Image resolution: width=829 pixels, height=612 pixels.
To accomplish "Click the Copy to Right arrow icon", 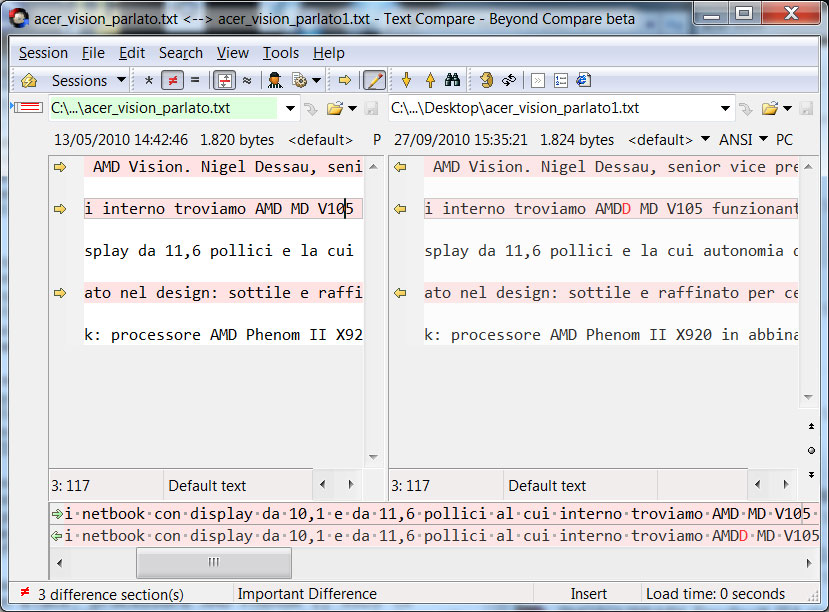I will pos(344,80).
